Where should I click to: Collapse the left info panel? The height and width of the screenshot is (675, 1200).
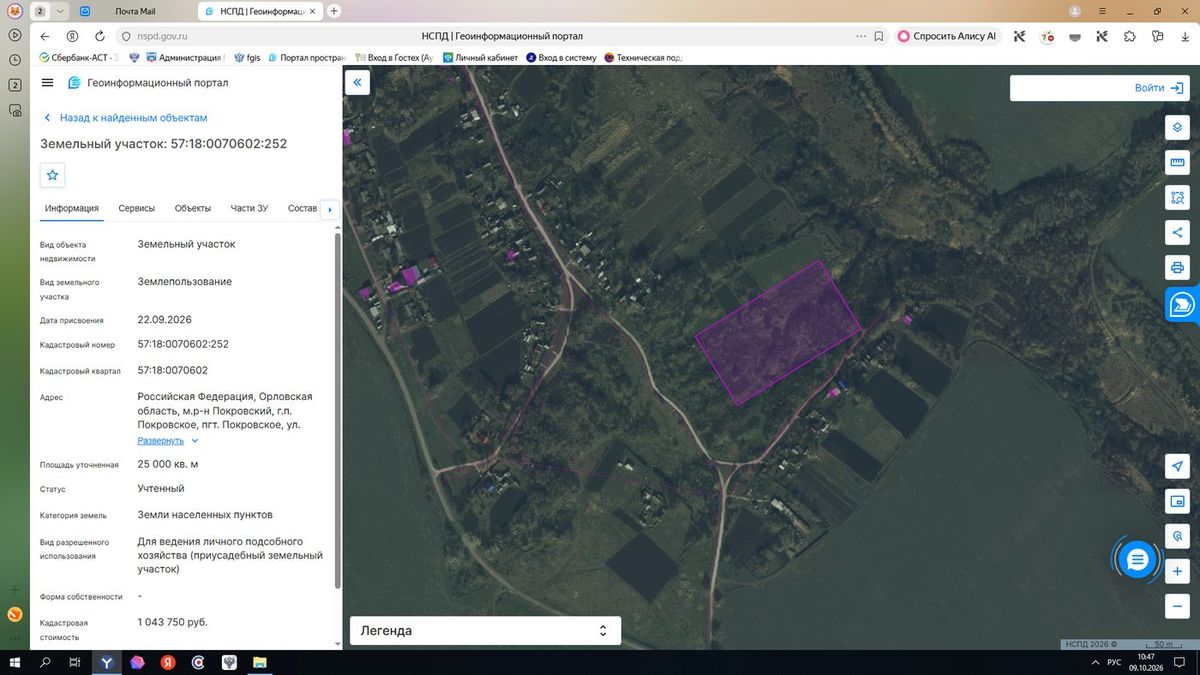coord(357,83)
